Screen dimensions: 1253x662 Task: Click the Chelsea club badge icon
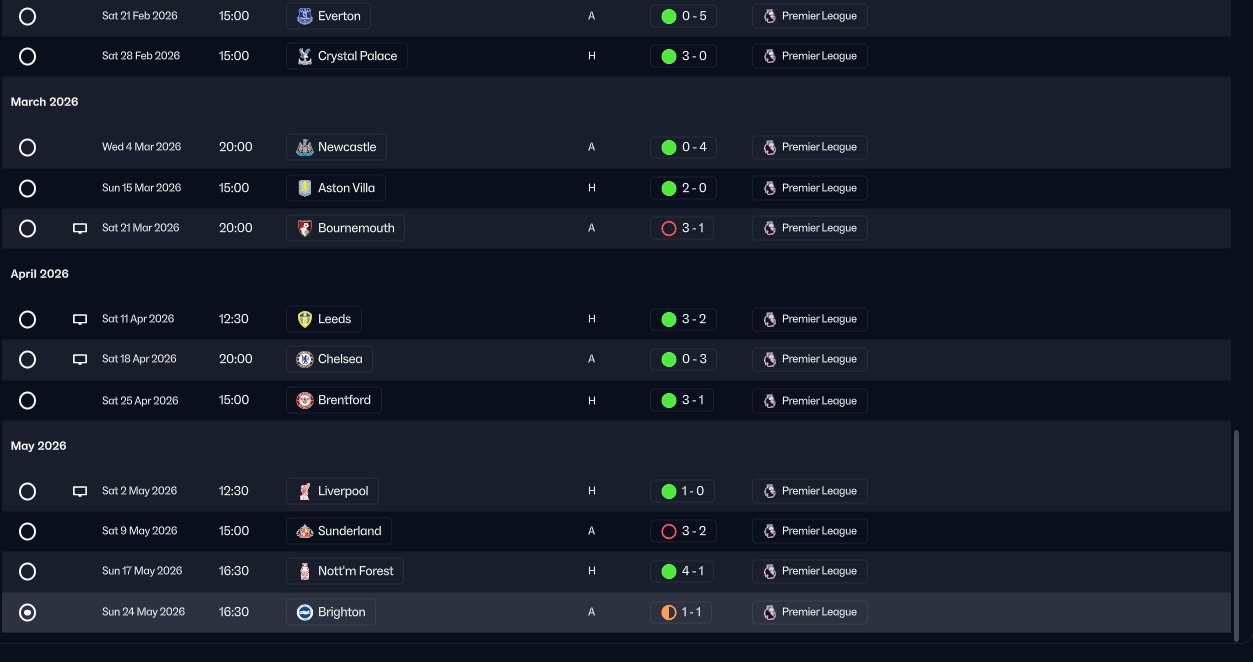[x=305, y=359]
